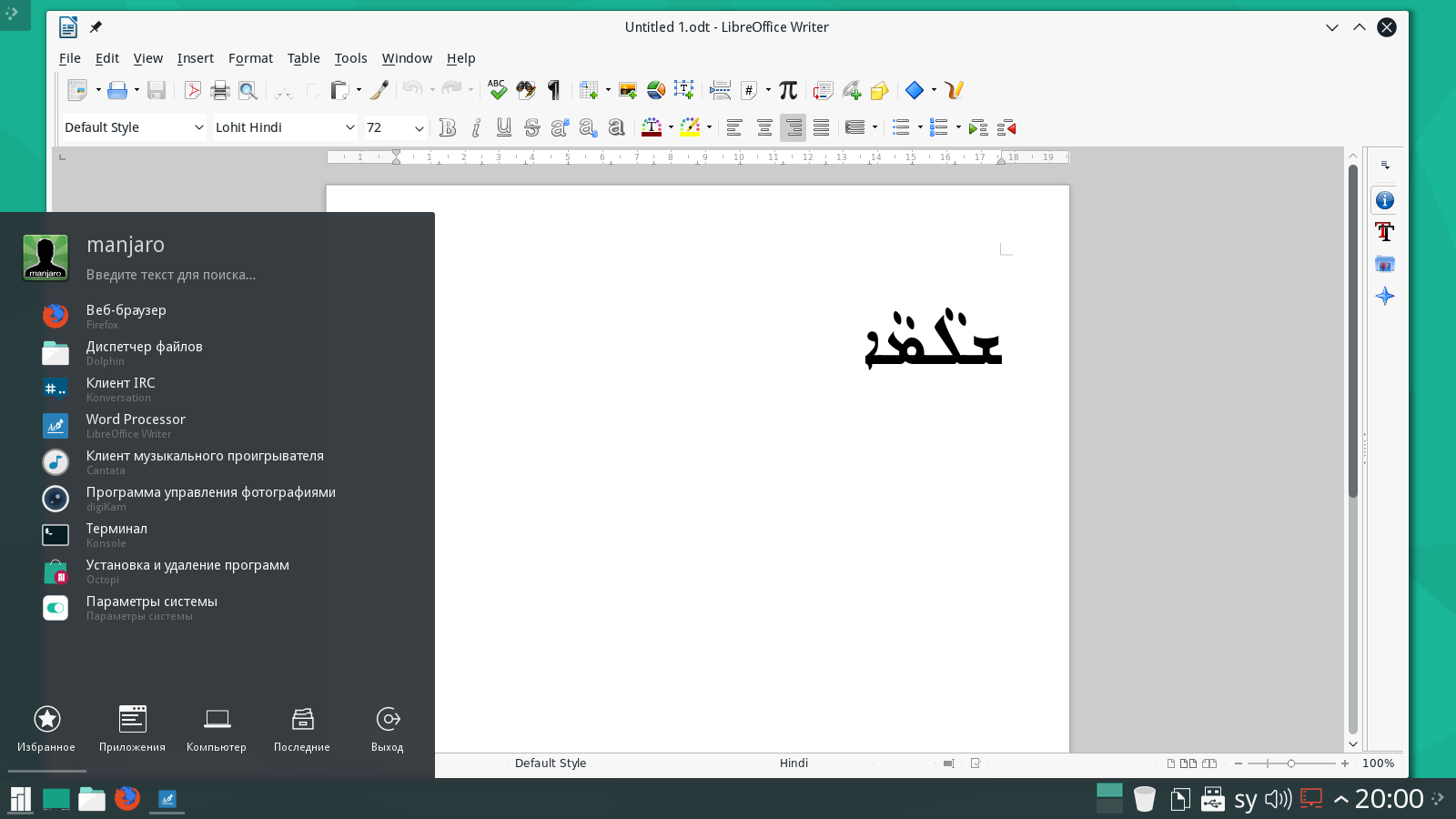Expand the font size 72 dropdown
The height and width of the screenshot is (819, 1456).
(x=419, y=128)
